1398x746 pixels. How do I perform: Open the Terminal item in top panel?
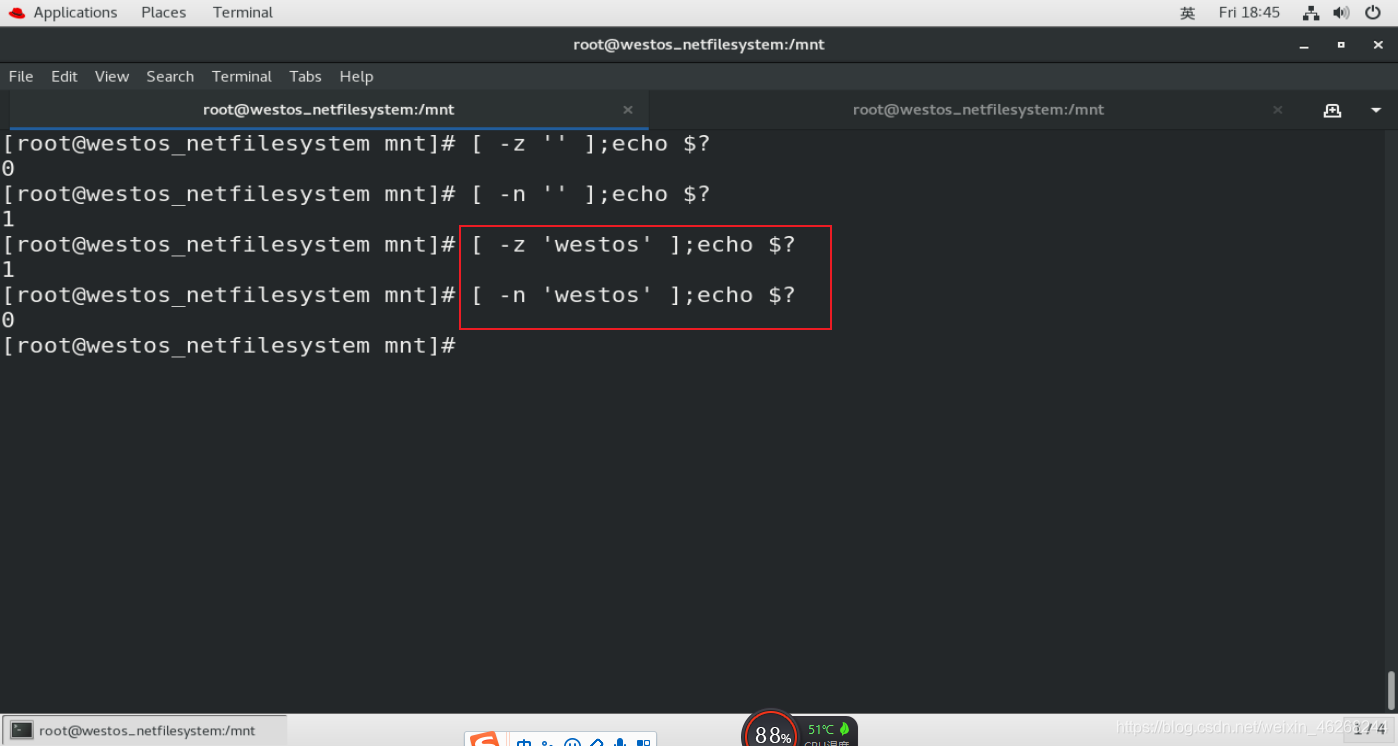pyautogui.click(x=243, y=13)
